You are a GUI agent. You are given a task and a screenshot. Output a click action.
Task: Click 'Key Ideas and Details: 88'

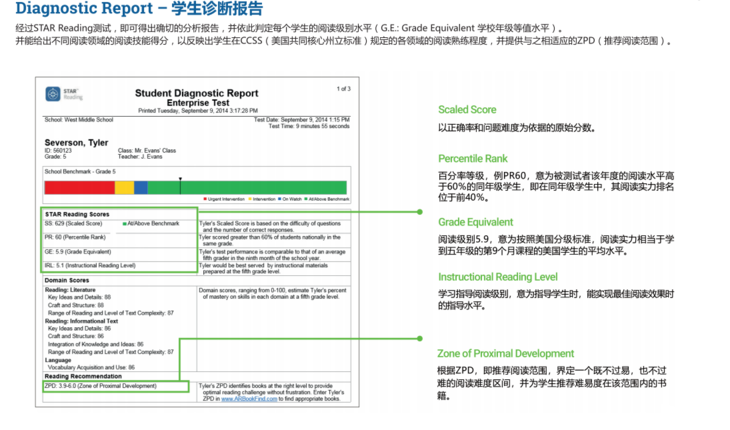click(x=79, y=297)
